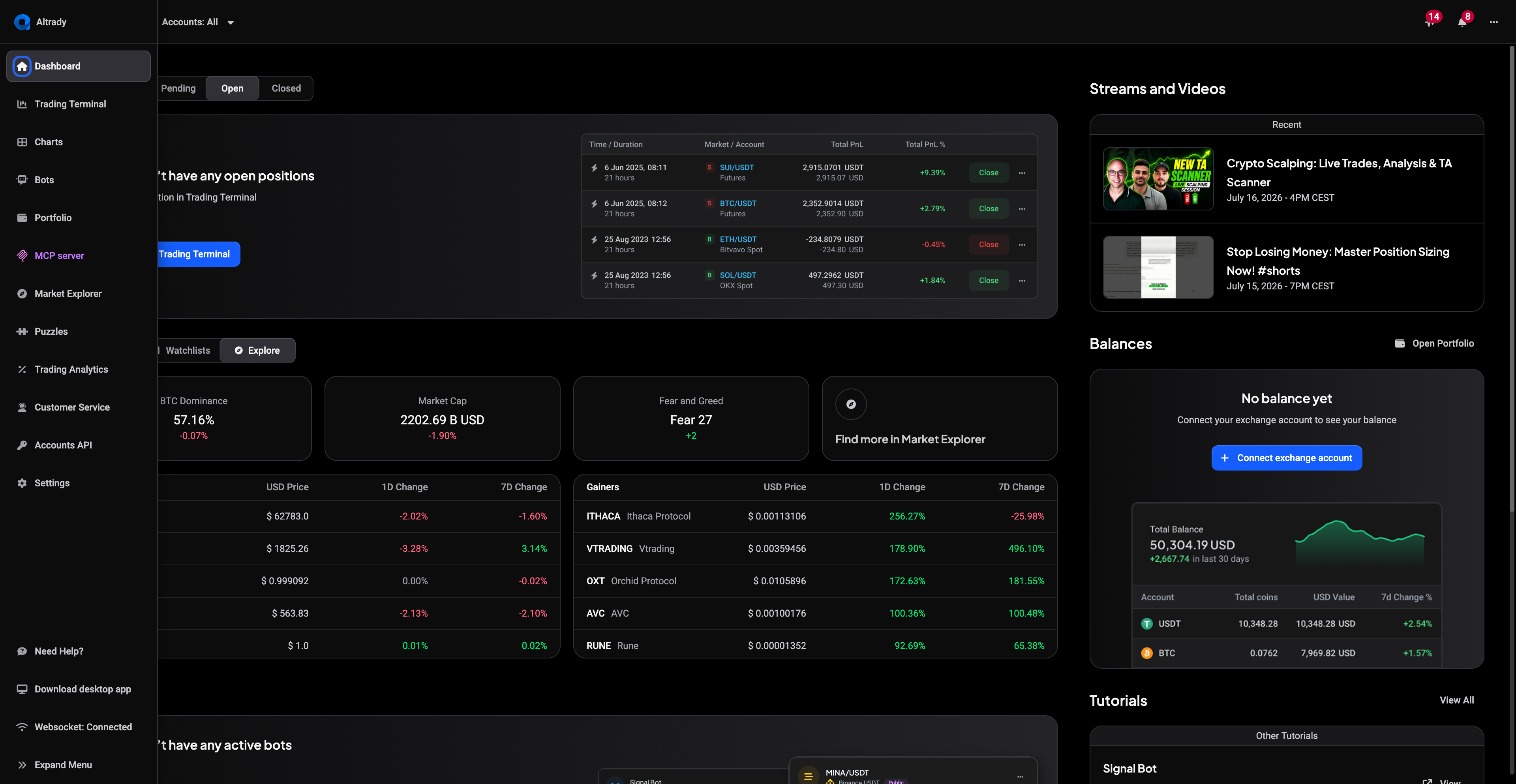The image size is (1516, 784).
Task: Click the SOL/USDT market link
Action: (x=738, y=276)
